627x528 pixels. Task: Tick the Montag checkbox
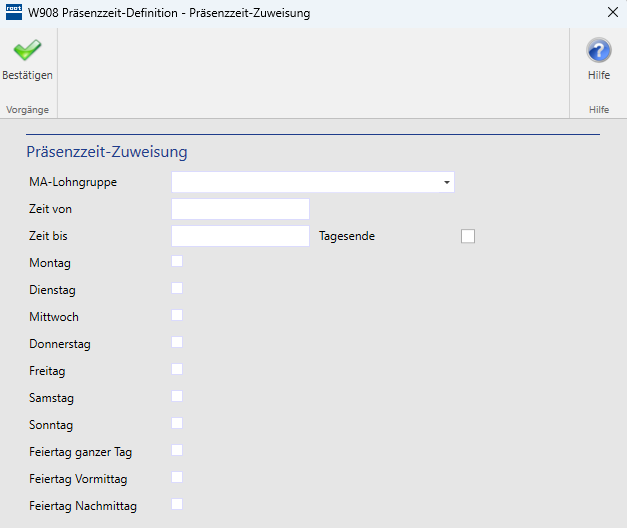[x=177, y=261]
